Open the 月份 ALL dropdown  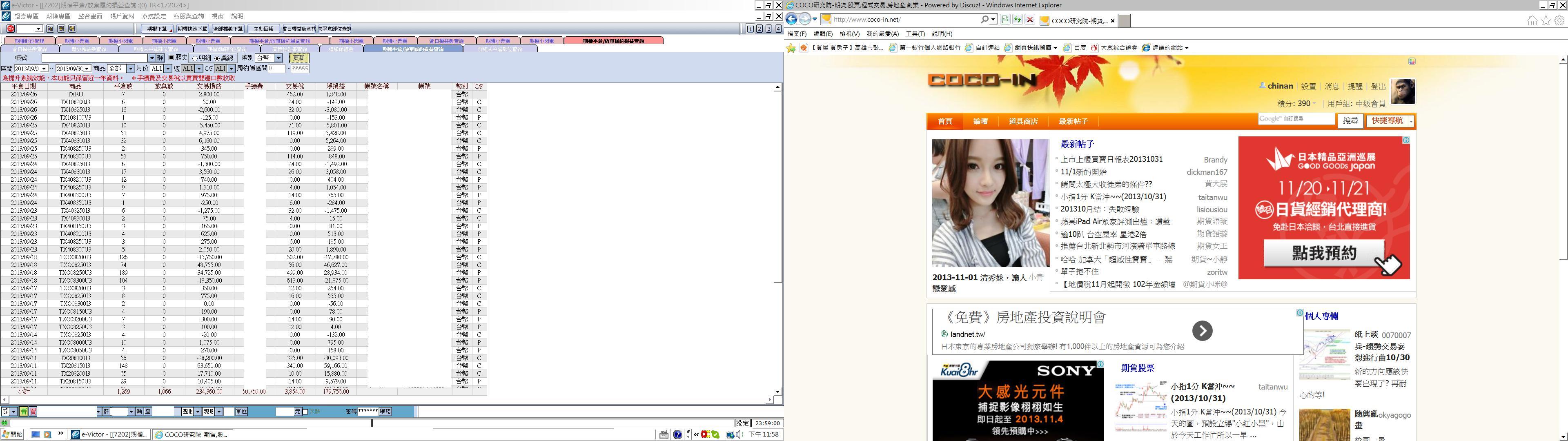(169, 69)
